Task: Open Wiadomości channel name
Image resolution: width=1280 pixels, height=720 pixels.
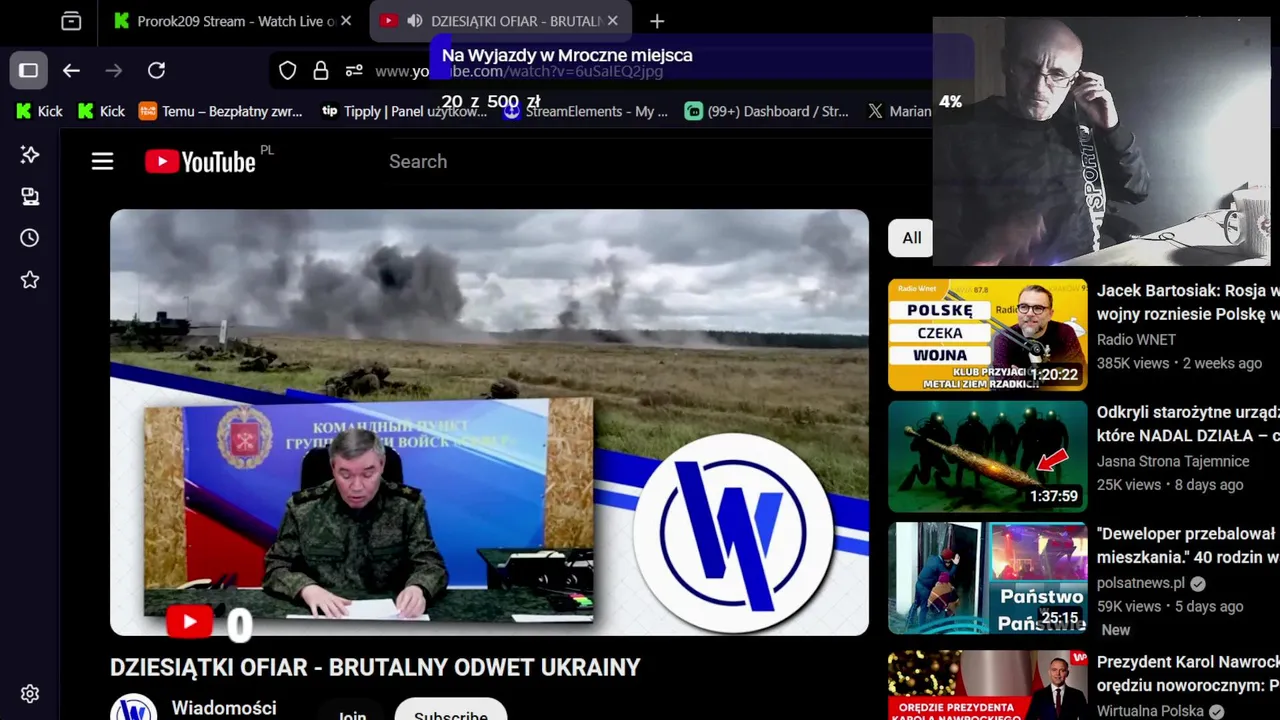Action: [224, 708]
